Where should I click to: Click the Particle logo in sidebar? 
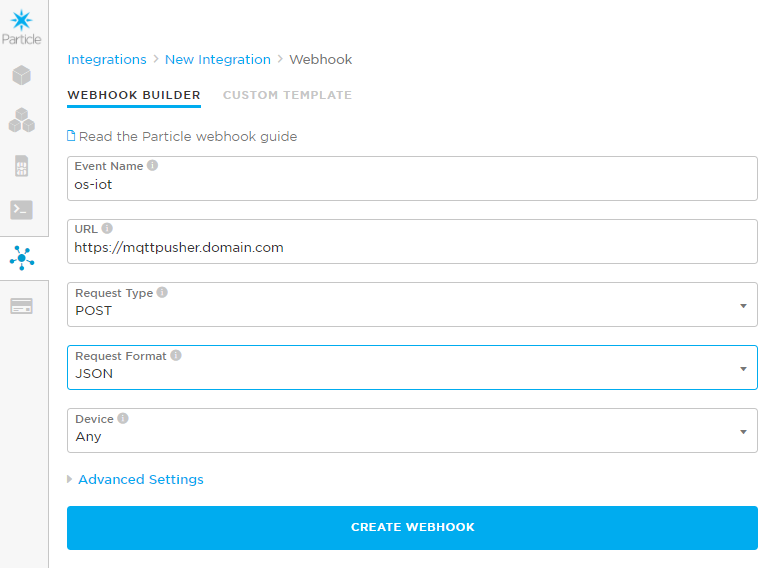22,26
